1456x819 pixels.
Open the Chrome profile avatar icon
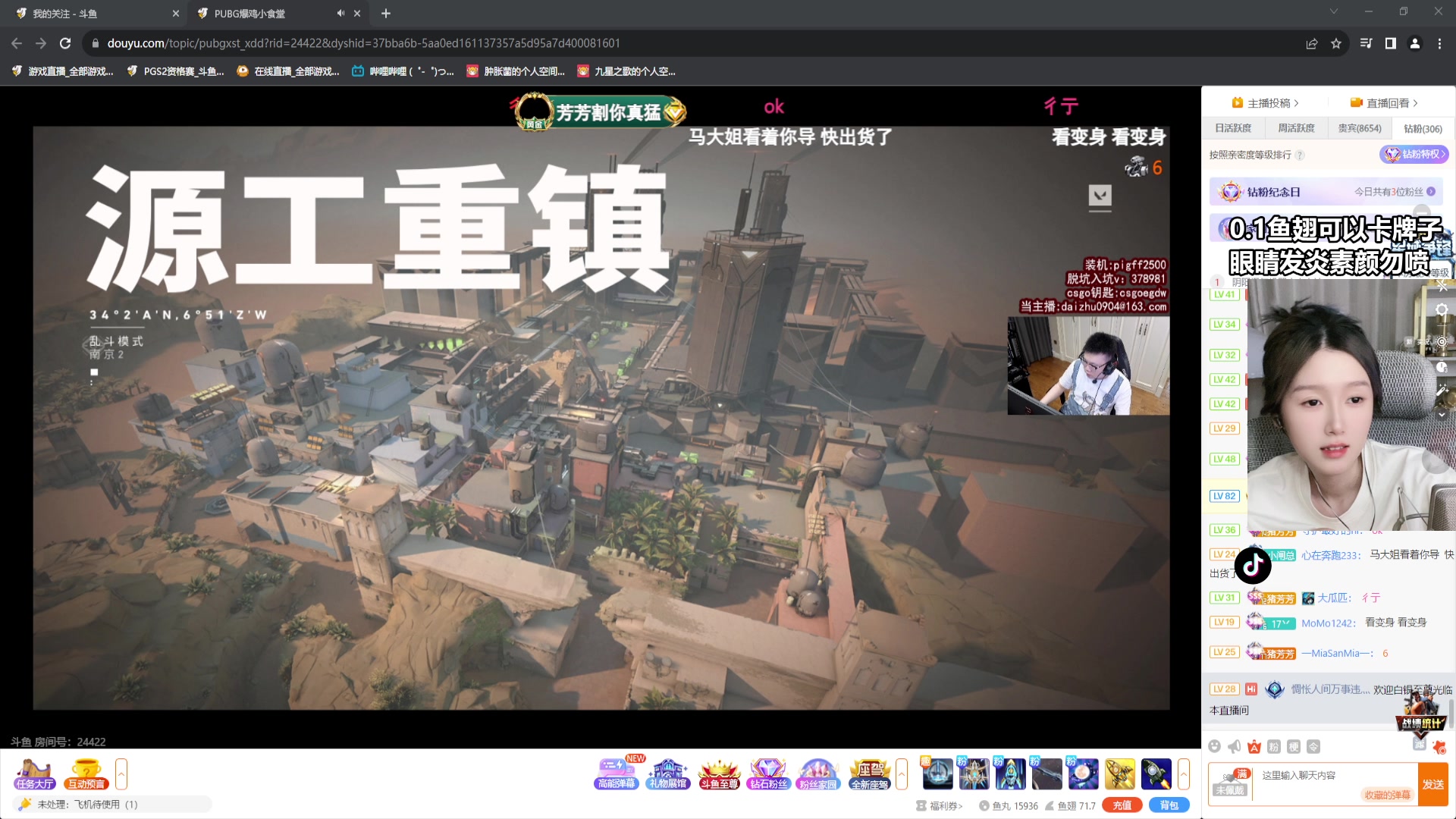pyautogui.click(x=1415, y=43)
